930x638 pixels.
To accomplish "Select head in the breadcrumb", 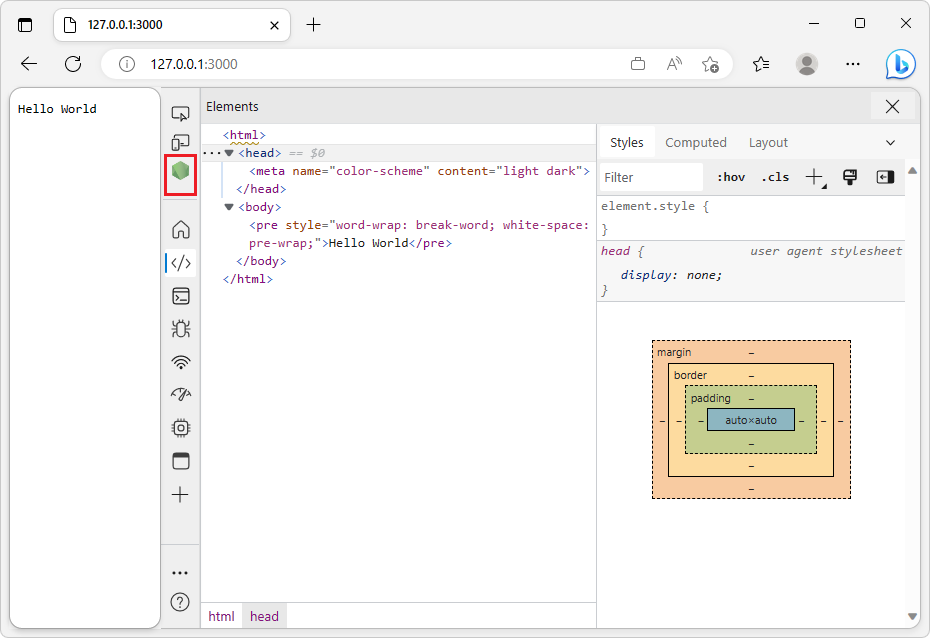I will click(x=264, y=617).
